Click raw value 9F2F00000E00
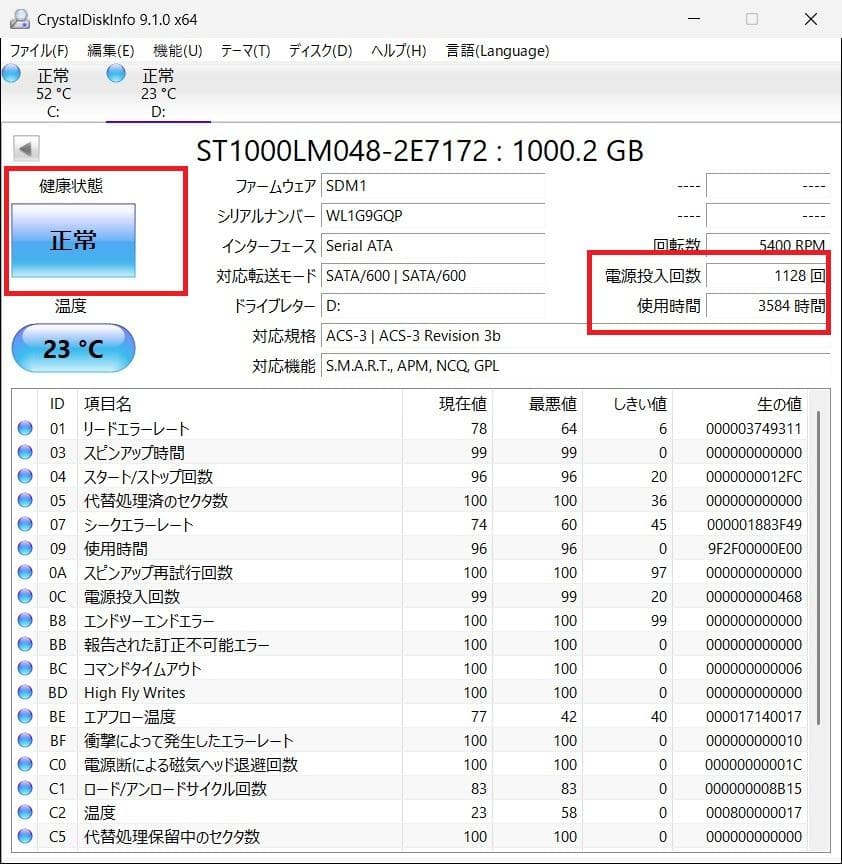Image resolution: width=842 pixels, height=864 pixels. tap(754, 548)
